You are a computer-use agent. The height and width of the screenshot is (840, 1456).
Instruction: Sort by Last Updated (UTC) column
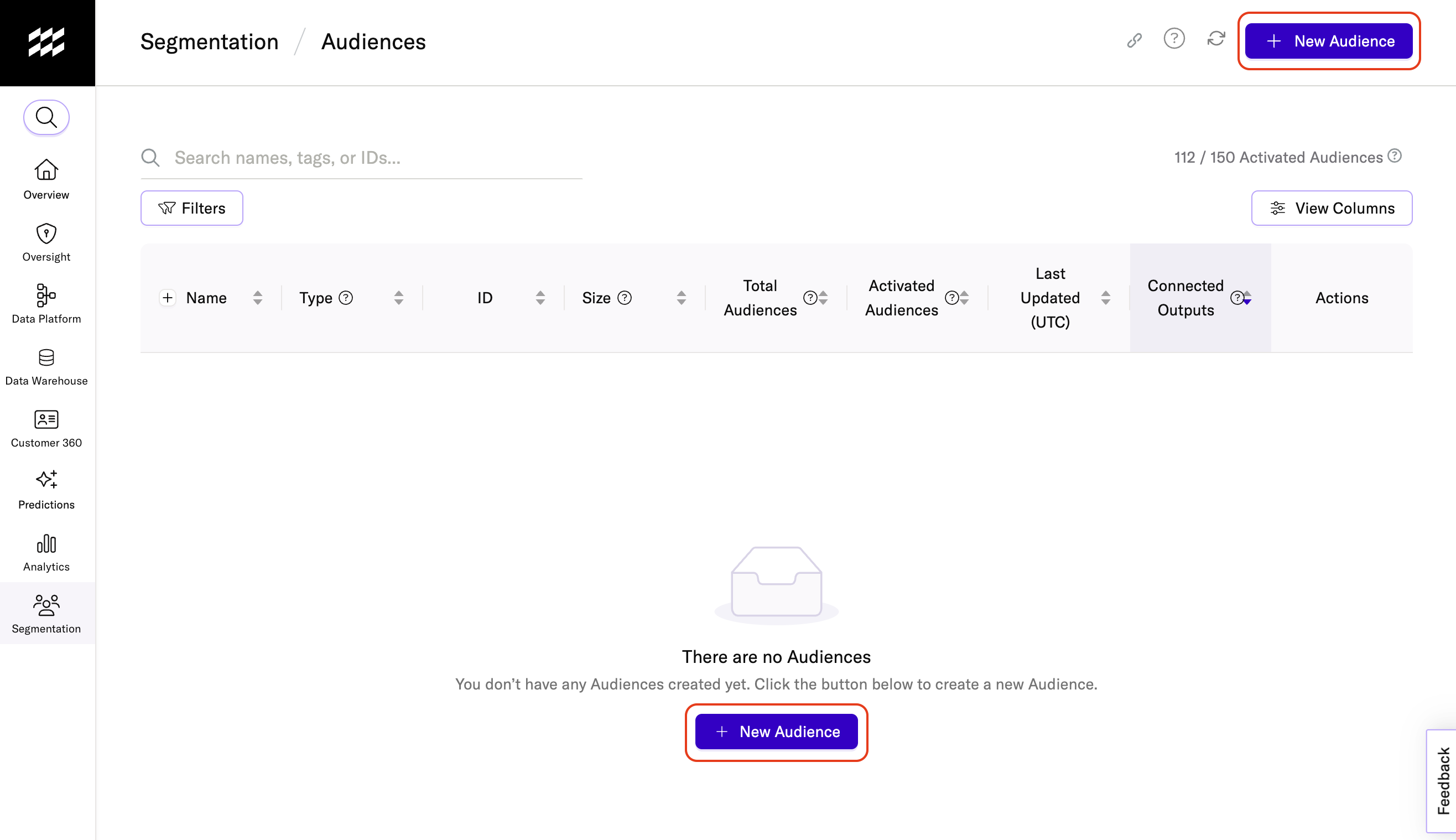point(1105,298)
